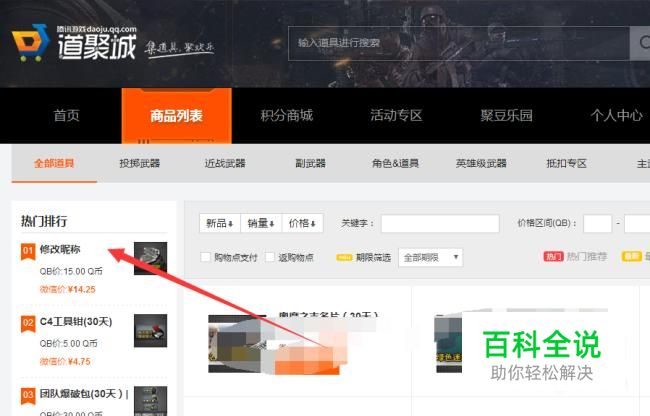The width and height of the screenshot is (650, 416).
Task: Click the QB价 5.00 Q币 text
Action: pyautogui.click(x=68, y=343)
